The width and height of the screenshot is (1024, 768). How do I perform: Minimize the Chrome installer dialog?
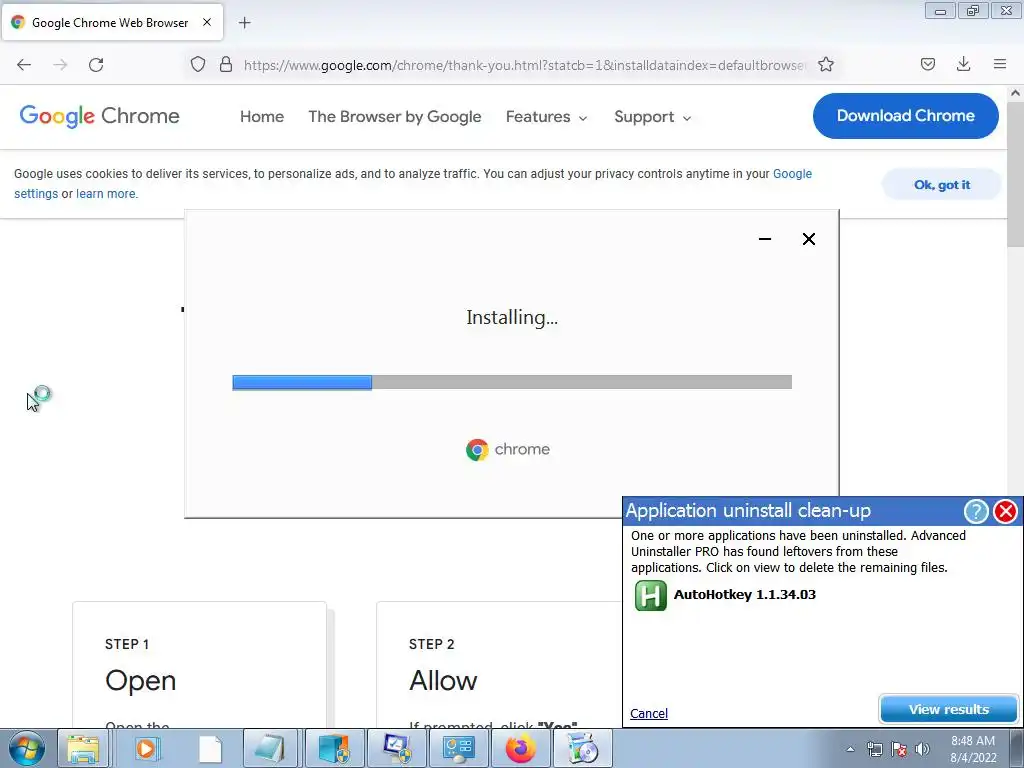coord(765,239)
